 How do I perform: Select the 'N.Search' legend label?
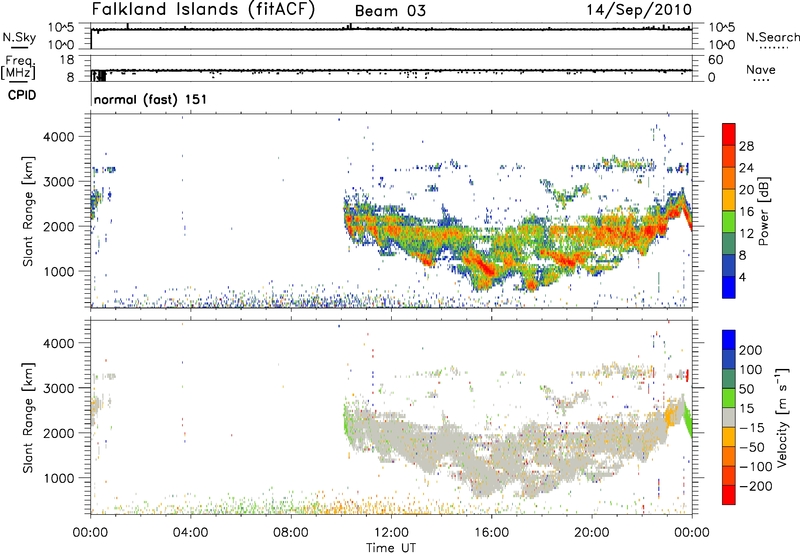773,37
